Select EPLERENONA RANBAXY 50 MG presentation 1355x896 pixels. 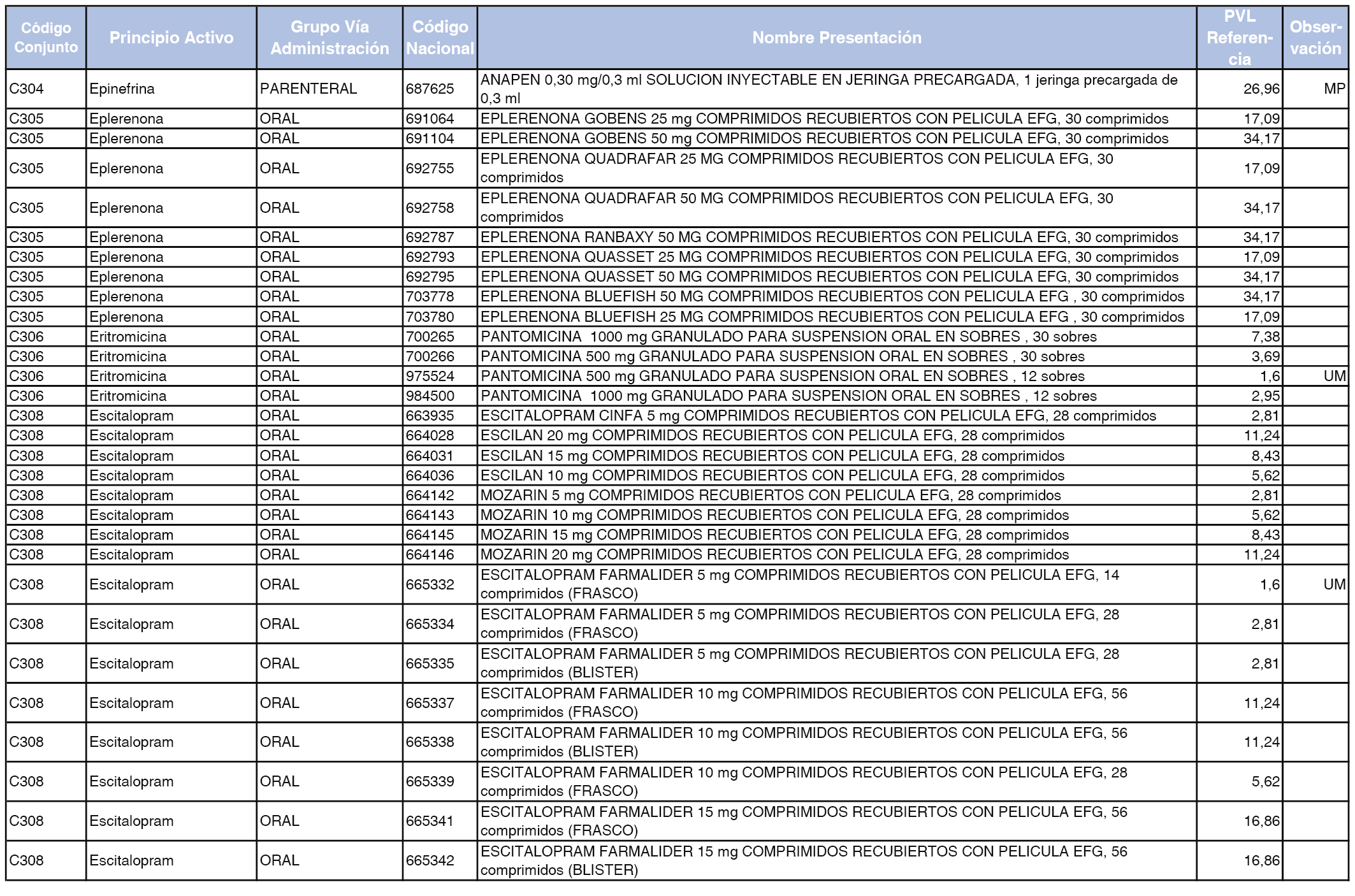coord(837,237)
